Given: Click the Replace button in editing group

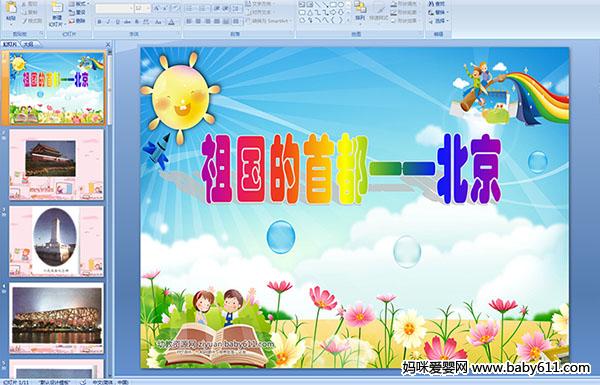Looking at the screenshot, I should (x=437, y=12).
